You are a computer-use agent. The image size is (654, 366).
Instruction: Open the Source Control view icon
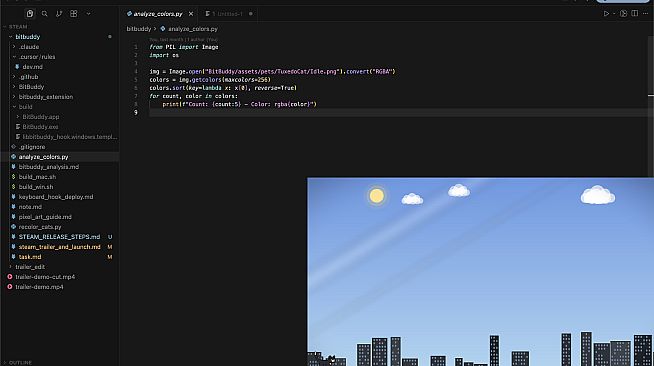coord(59,14)
